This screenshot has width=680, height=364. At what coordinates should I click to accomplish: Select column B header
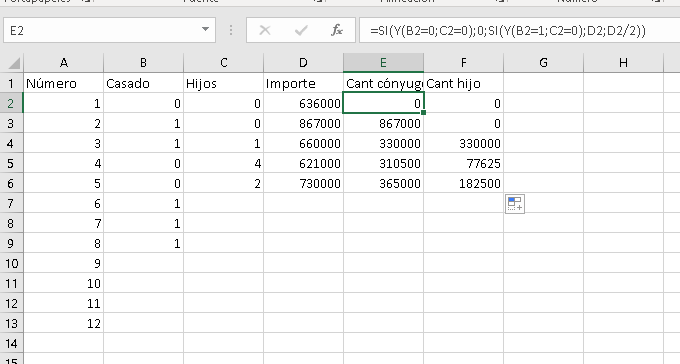pos(144,63)
